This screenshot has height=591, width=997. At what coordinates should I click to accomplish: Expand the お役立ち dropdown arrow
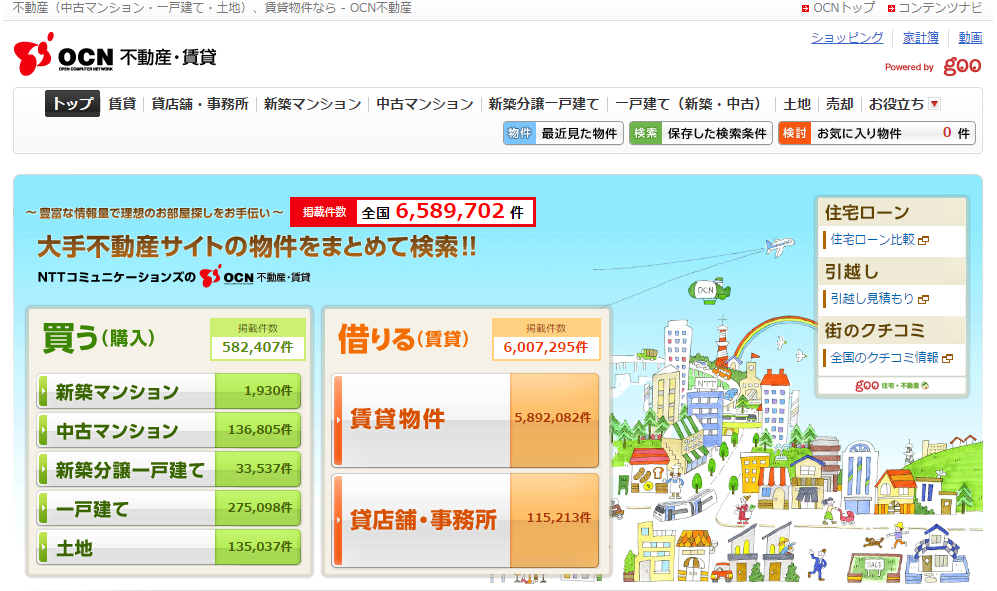tap(935, 104)
